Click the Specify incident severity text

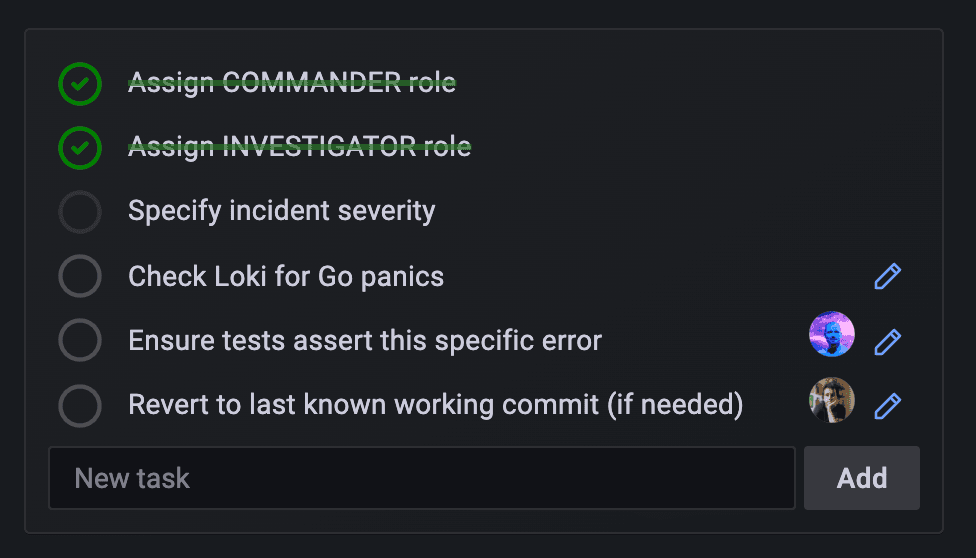tap(281, 211)
